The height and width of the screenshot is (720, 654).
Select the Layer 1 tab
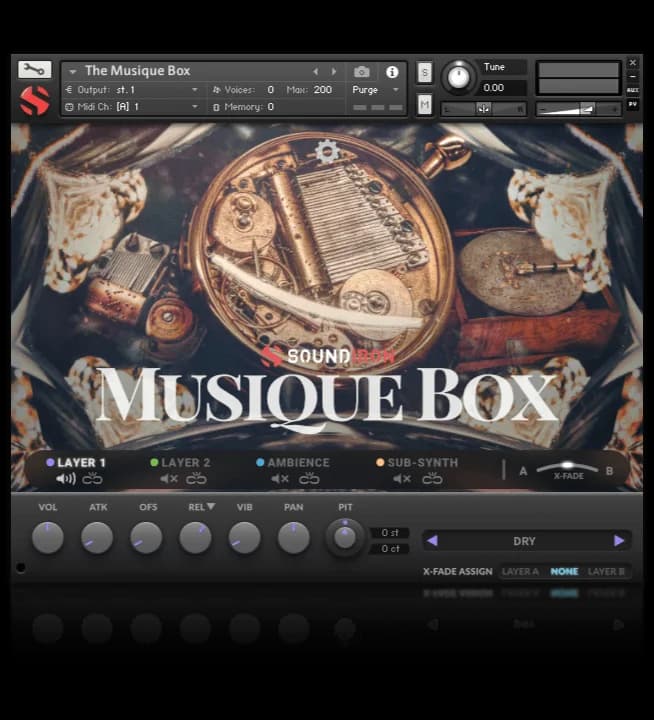tap(76, 462)
